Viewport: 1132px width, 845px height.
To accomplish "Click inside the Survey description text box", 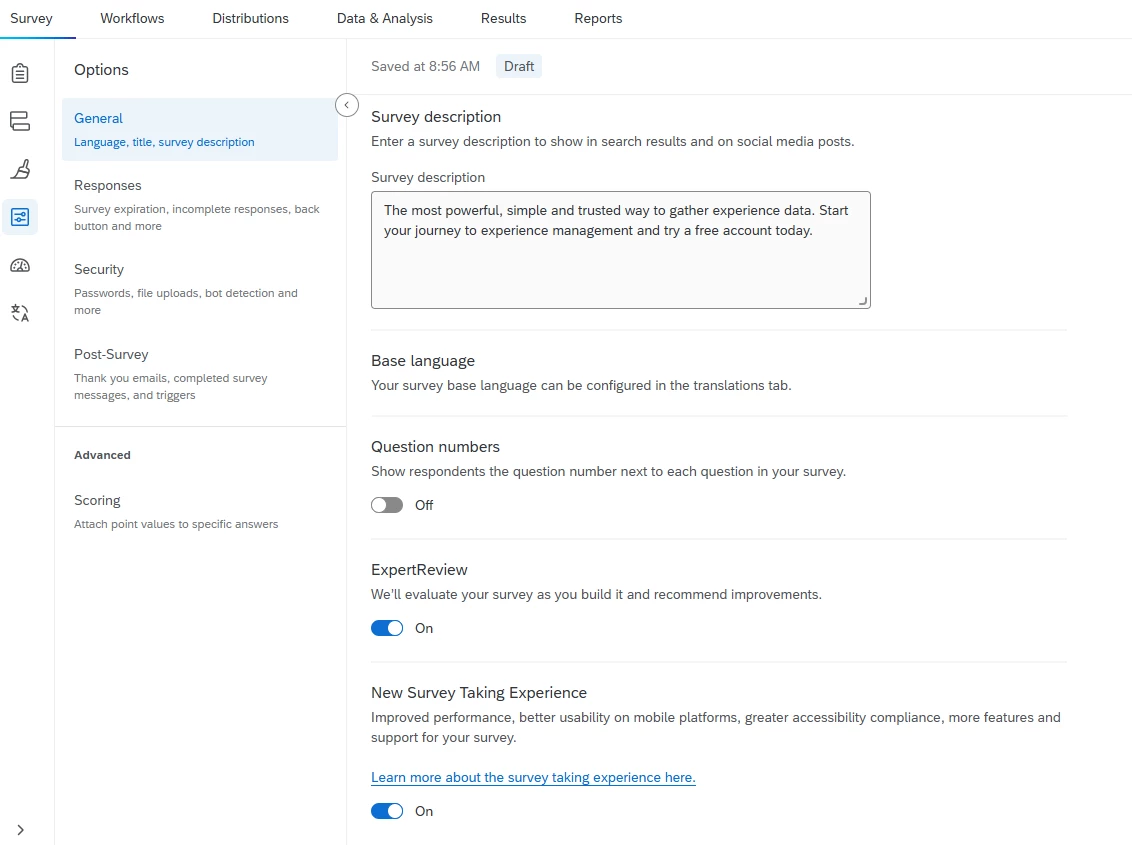I will coord(621,250).
